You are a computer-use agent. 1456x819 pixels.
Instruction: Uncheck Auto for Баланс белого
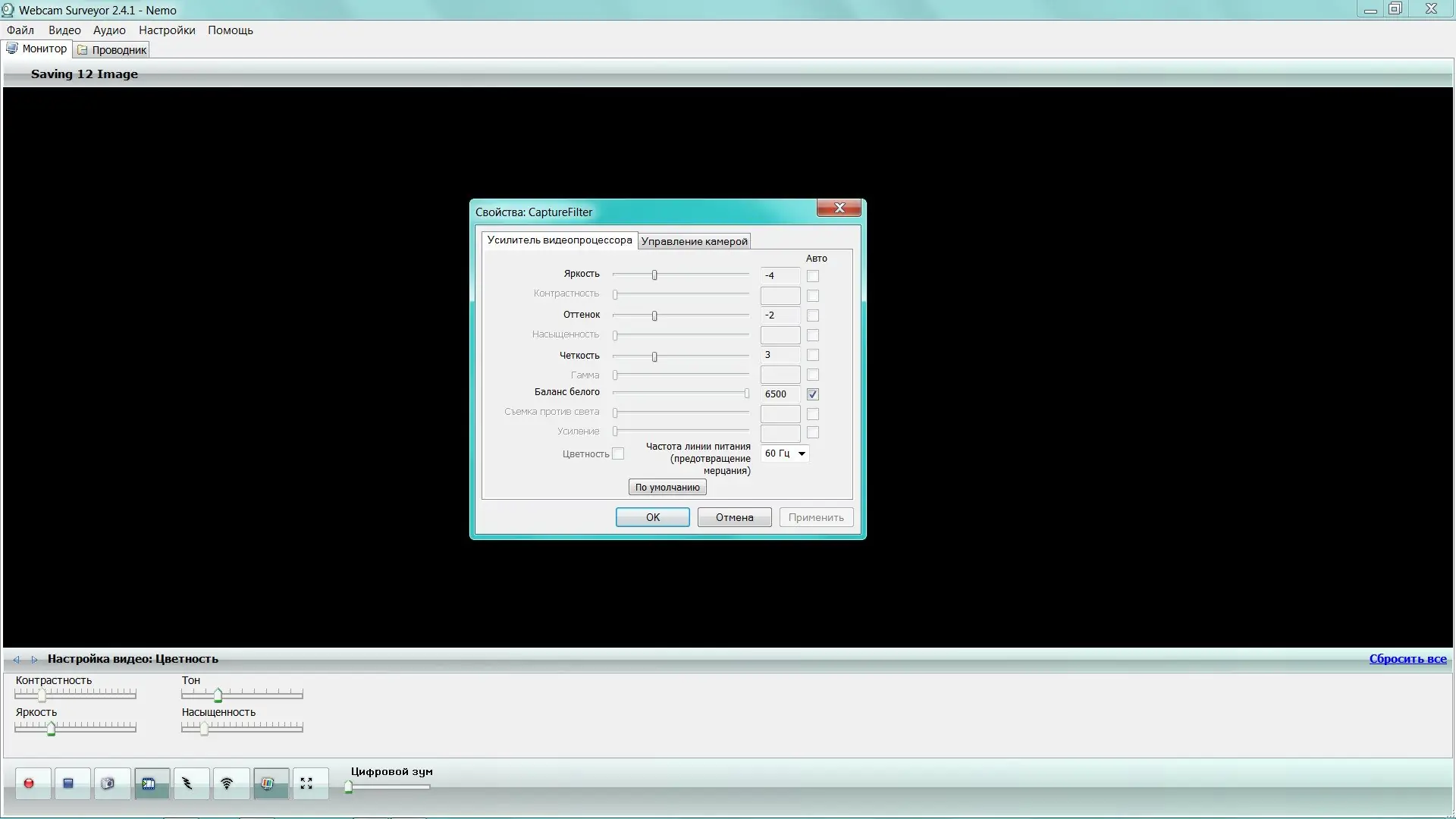813,394
